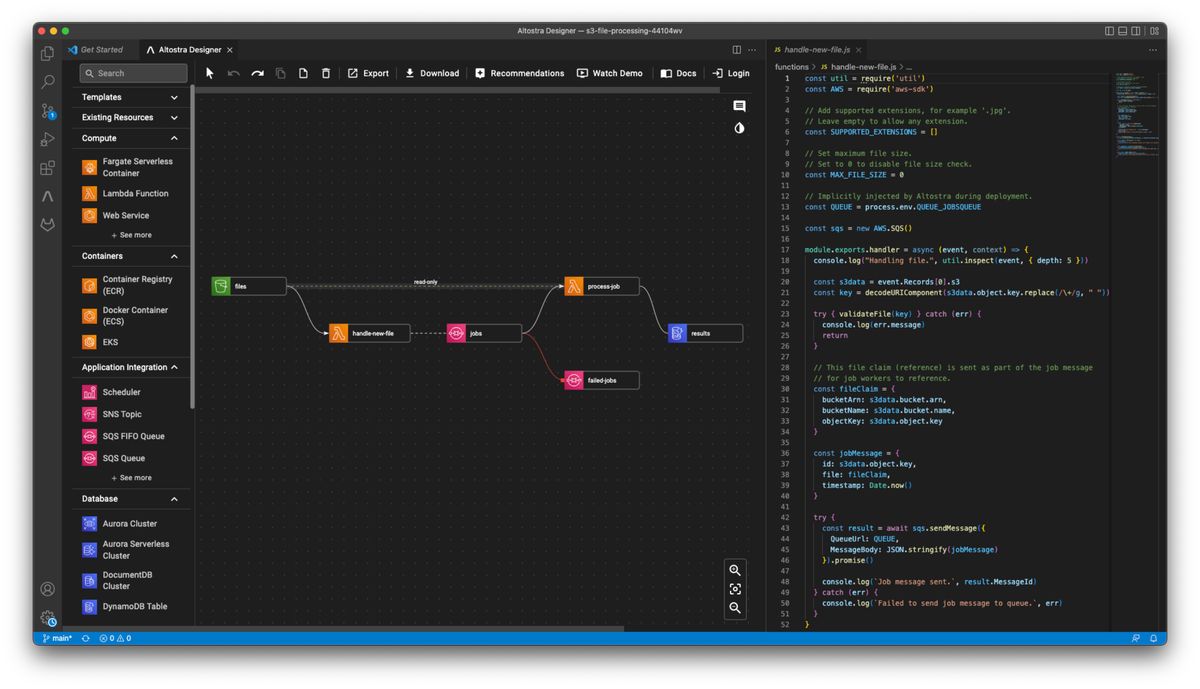
Task: Switch to the Get Started tab
Action: coord(101,49)
